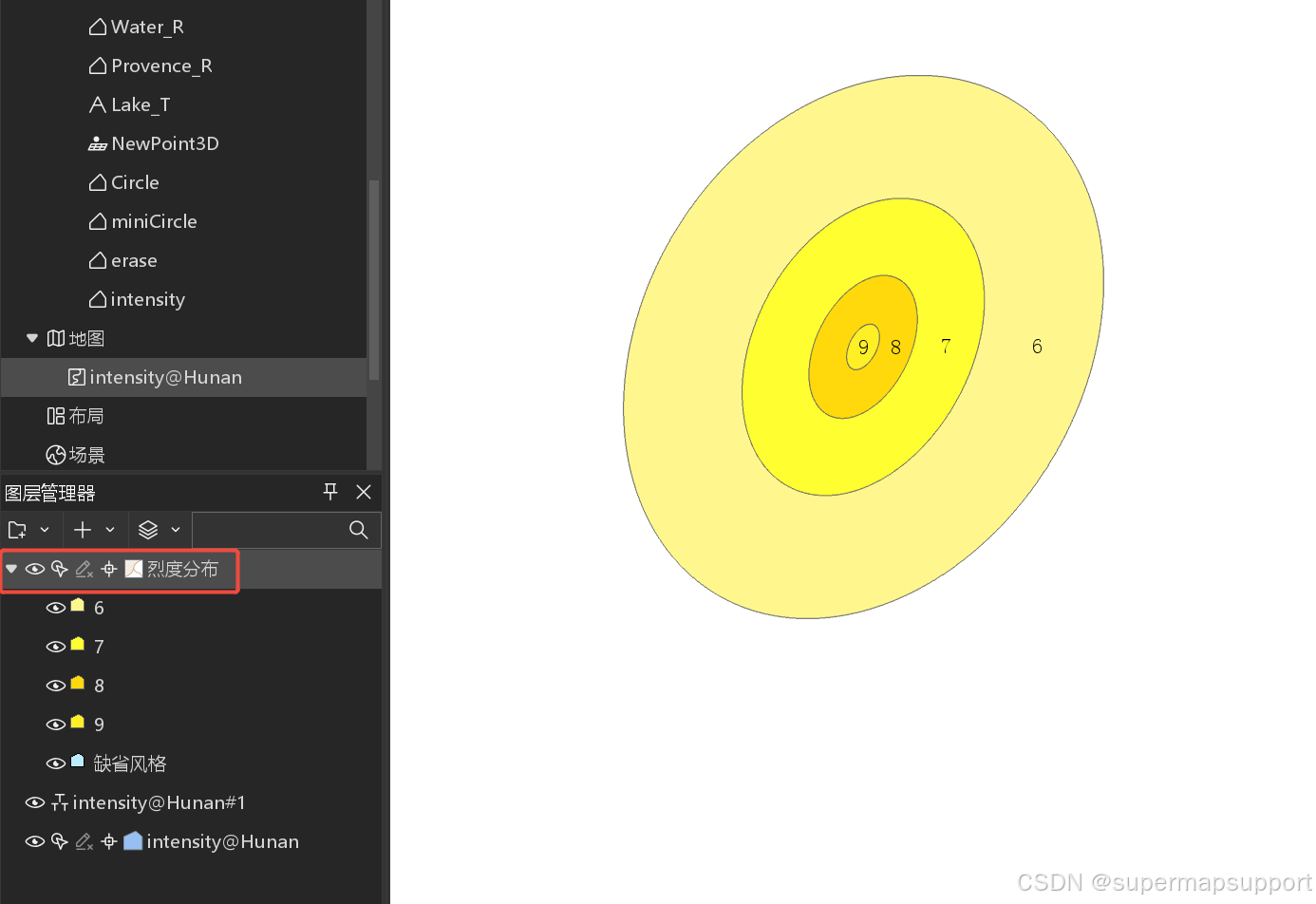Click the orange intensity 8 zone label
Screen dimensions: 1316x904
point(895,348)
